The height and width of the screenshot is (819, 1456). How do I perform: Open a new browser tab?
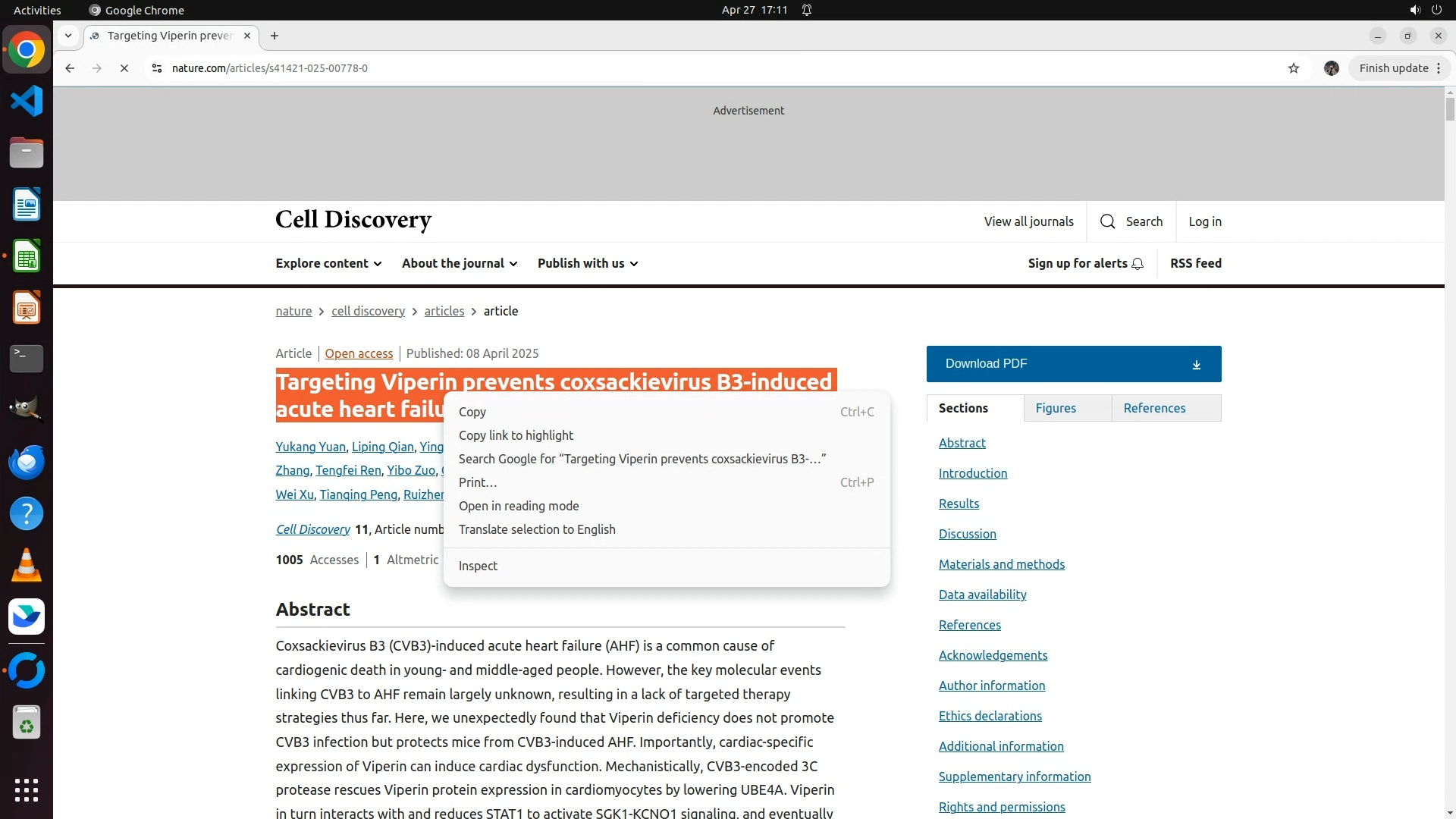coord(275,36)
